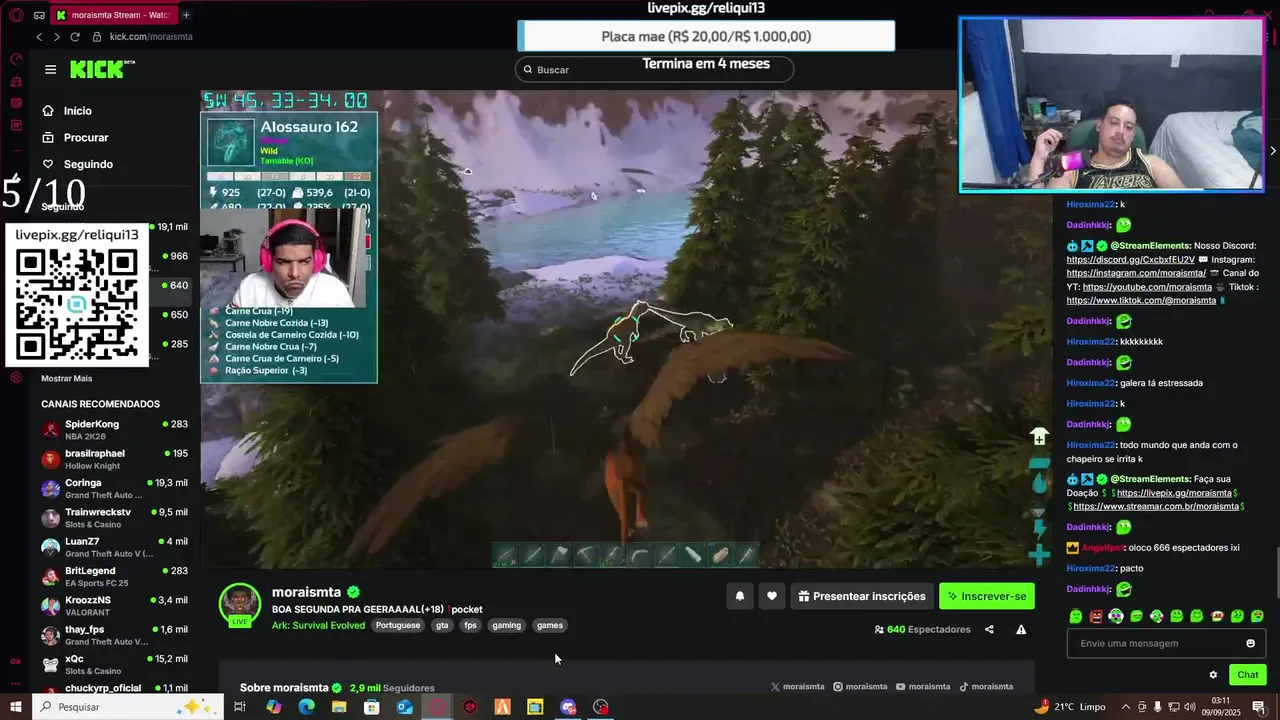The image size is (1280, 720).
Task: Open the notification center
Action: [x=1259, y=707]
